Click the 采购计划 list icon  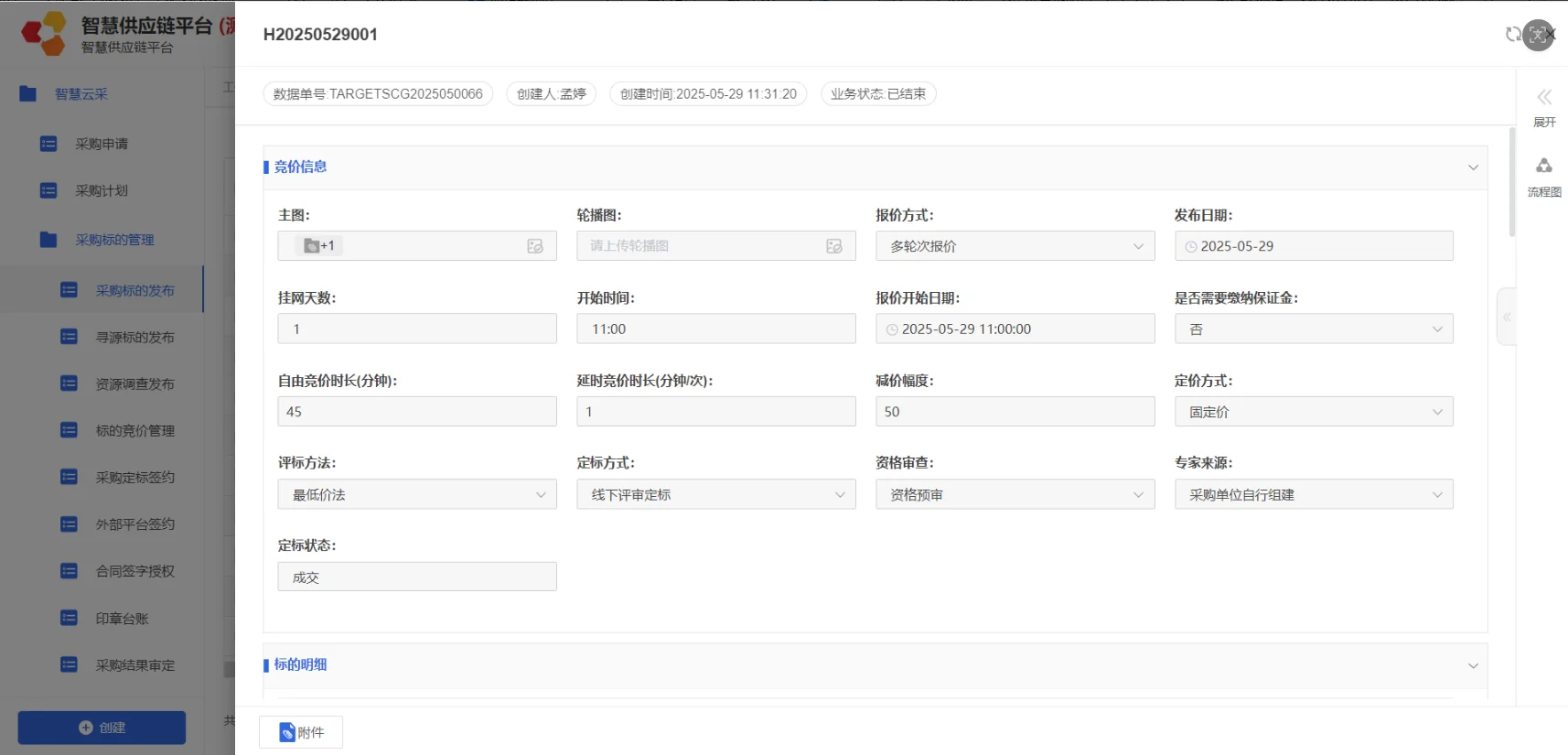tap(48, 190)
